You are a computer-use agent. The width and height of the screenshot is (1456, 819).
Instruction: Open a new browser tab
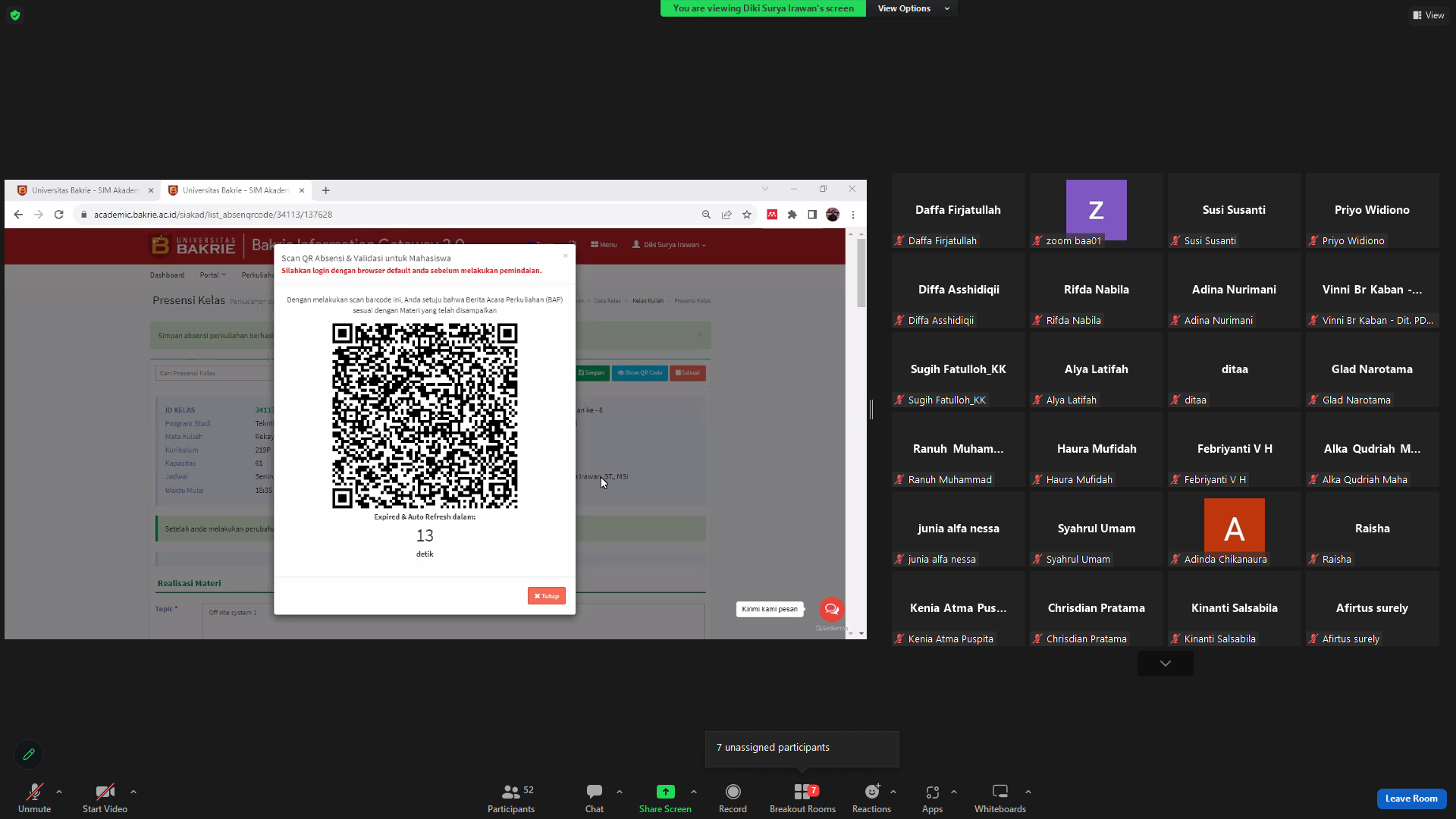pyautogui.click(x=326, y=190)
